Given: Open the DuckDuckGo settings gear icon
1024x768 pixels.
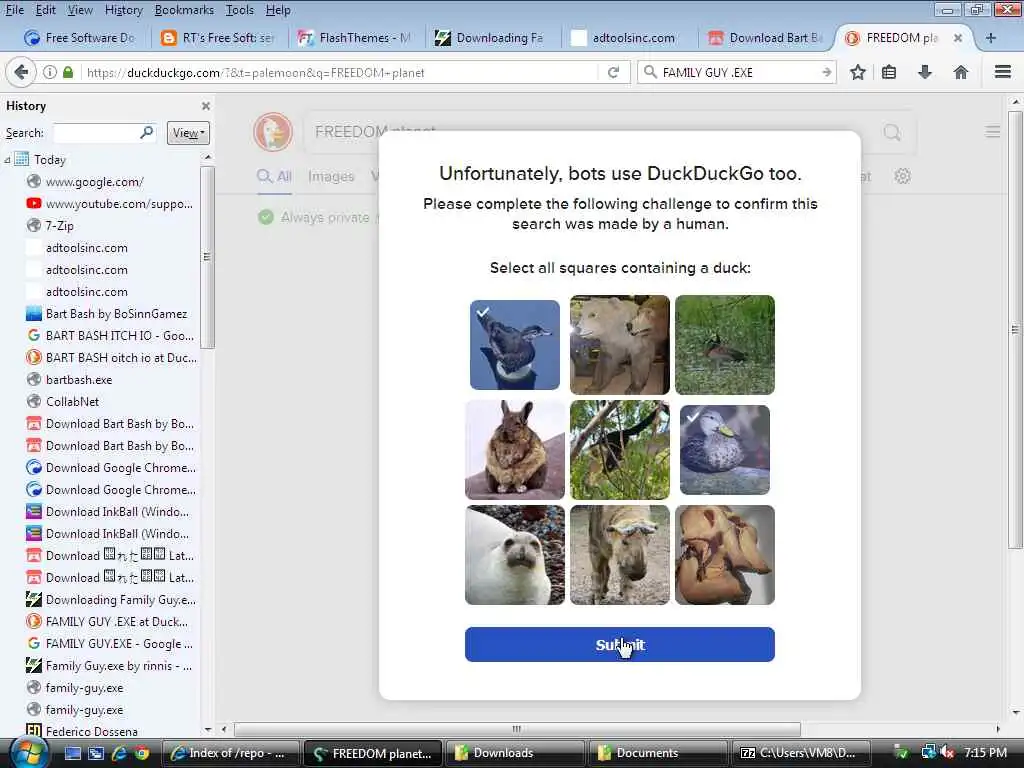Looking at the screenshot, I should 902,176.
